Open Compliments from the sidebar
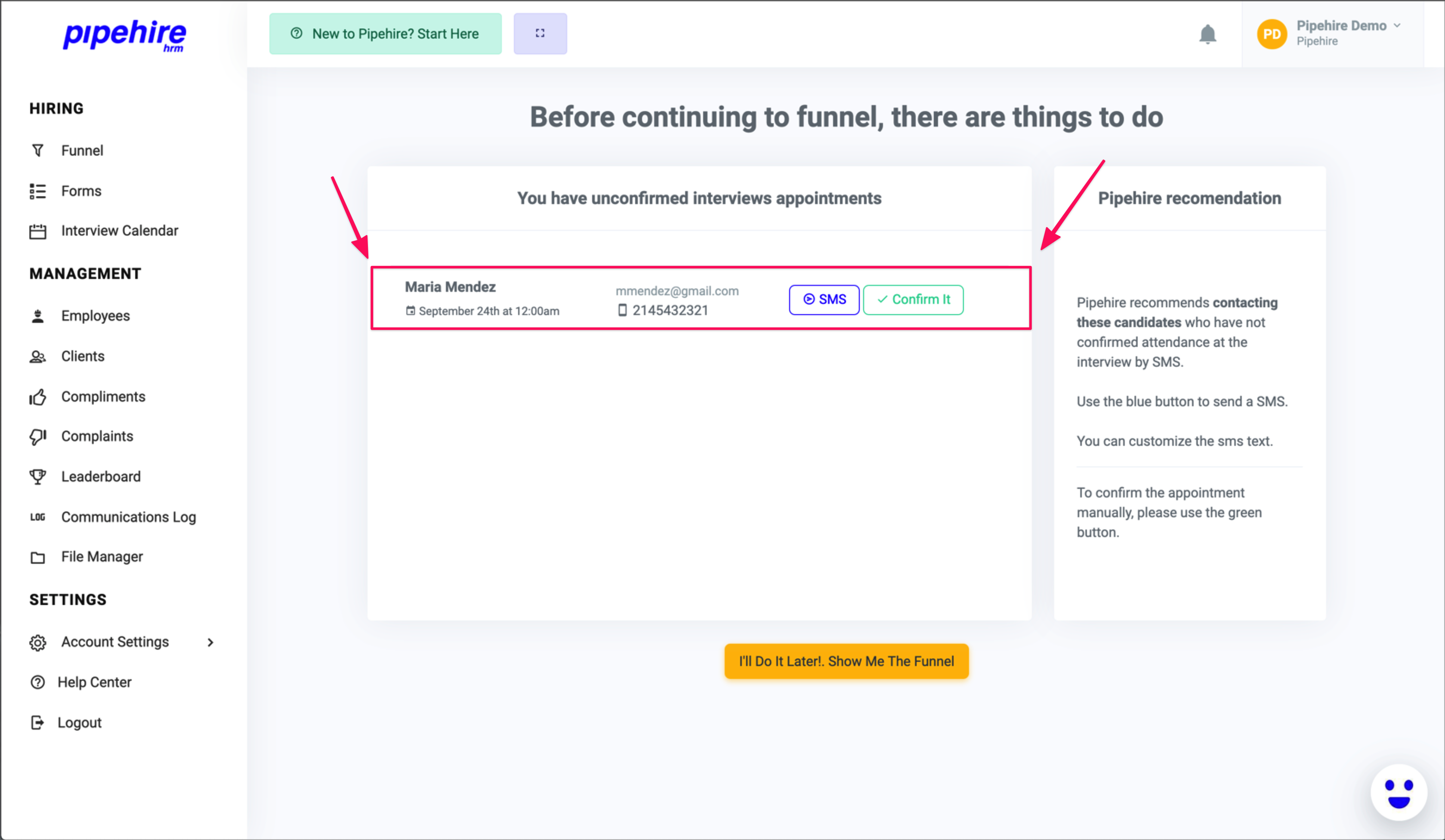Viewport: 1445px width, 840px height. coord(103,397)
